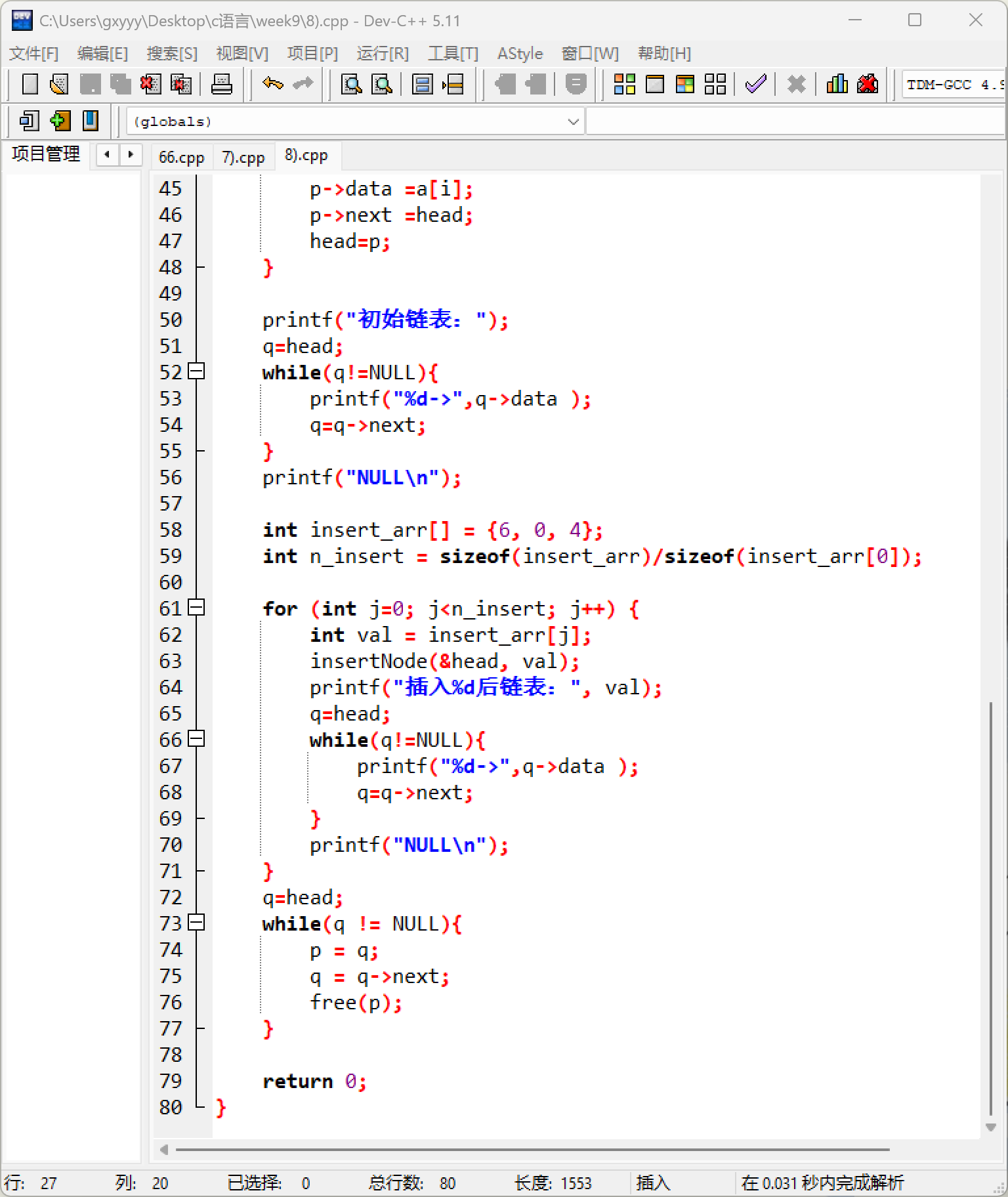Click the Goto Line toolbar icon
The image size is (1008, 1197).
tap(453, 84)
